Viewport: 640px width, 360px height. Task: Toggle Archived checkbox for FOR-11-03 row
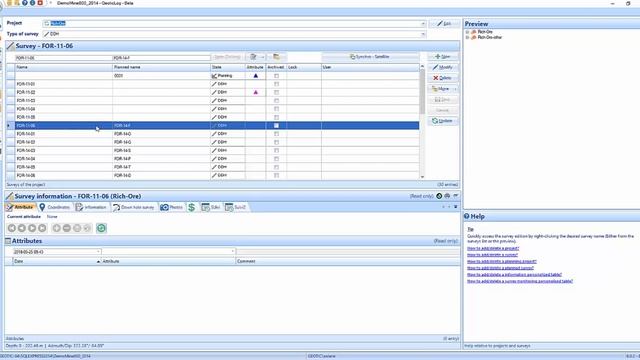[276, 100]
